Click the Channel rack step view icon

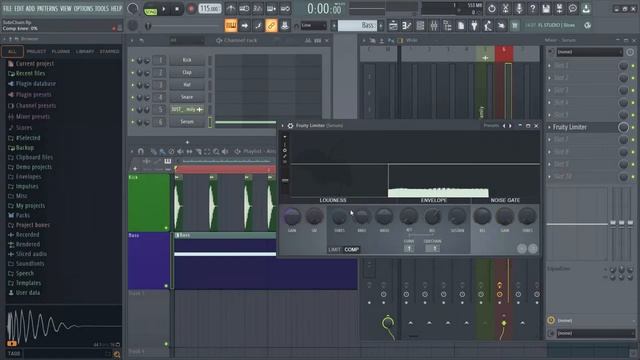tap(318, 40)
